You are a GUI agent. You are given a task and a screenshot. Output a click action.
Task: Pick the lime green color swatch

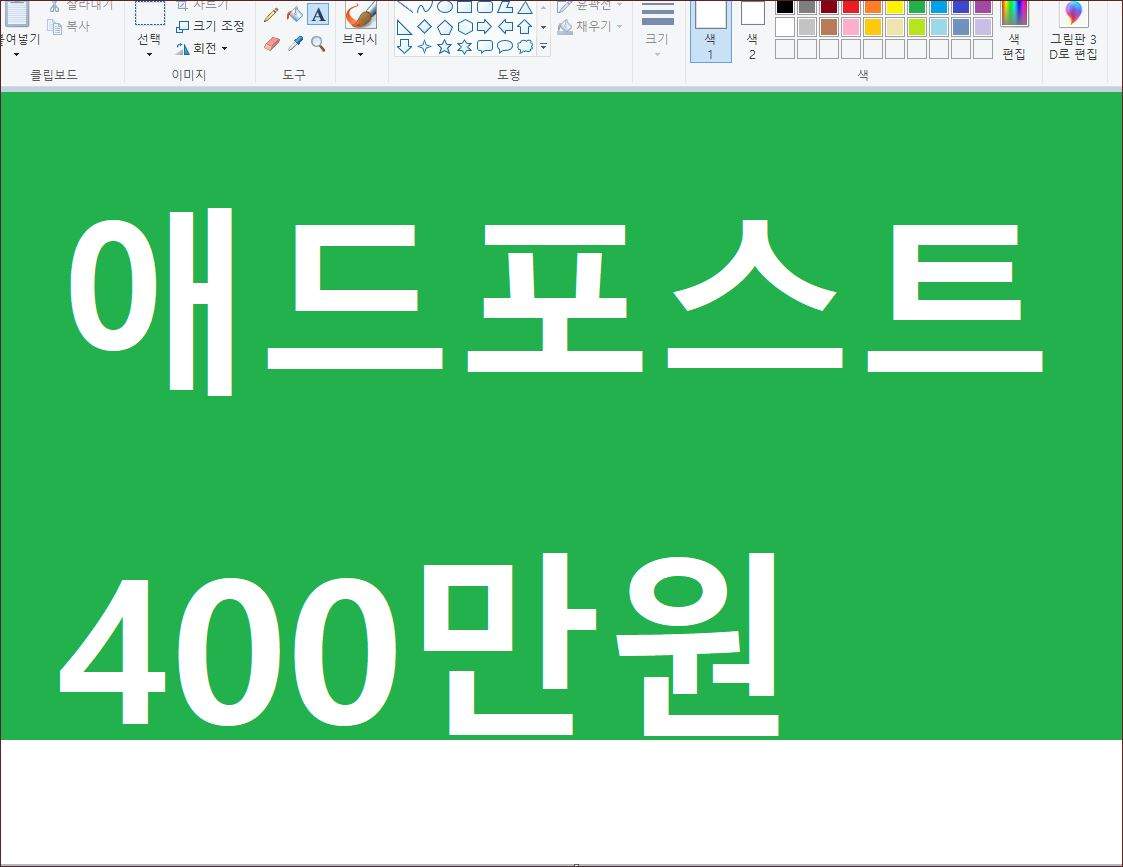point(917,27)
